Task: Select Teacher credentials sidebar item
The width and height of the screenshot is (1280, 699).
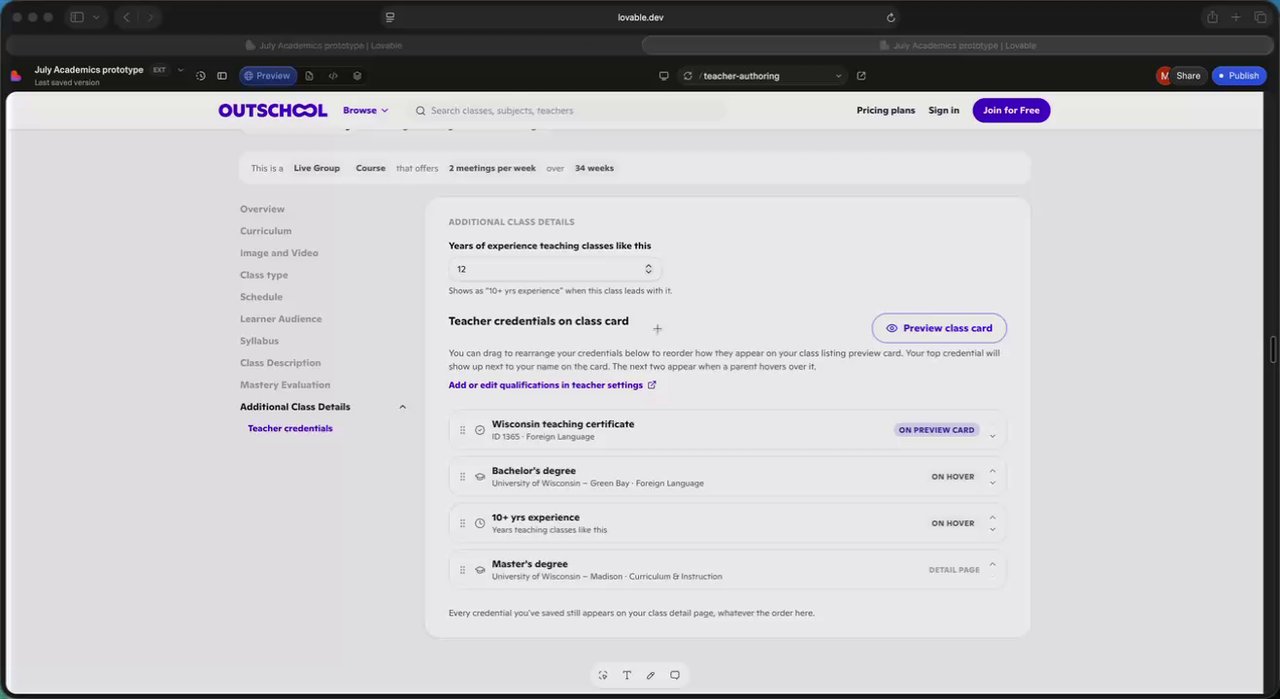Action: [290, 428]
